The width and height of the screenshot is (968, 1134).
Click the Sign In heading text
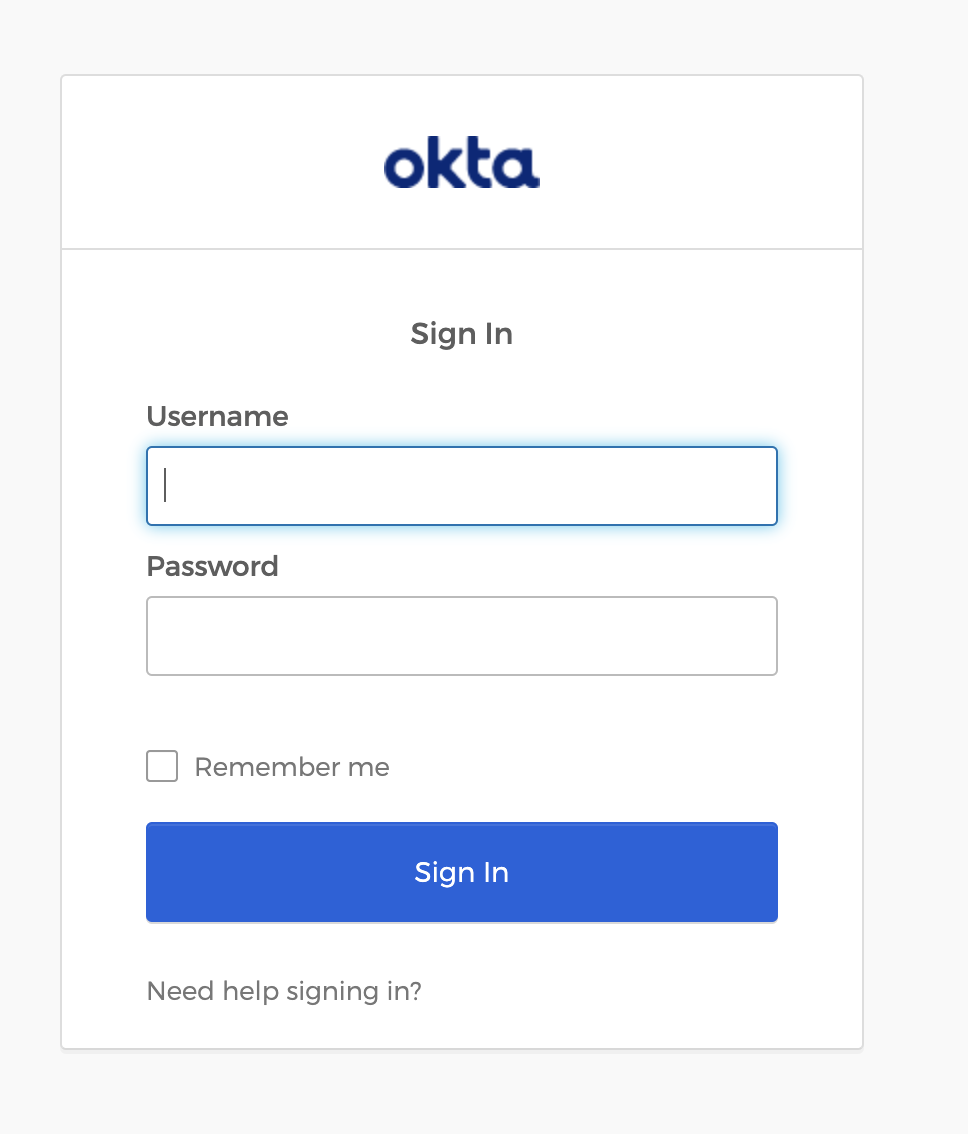click(461, 333)
